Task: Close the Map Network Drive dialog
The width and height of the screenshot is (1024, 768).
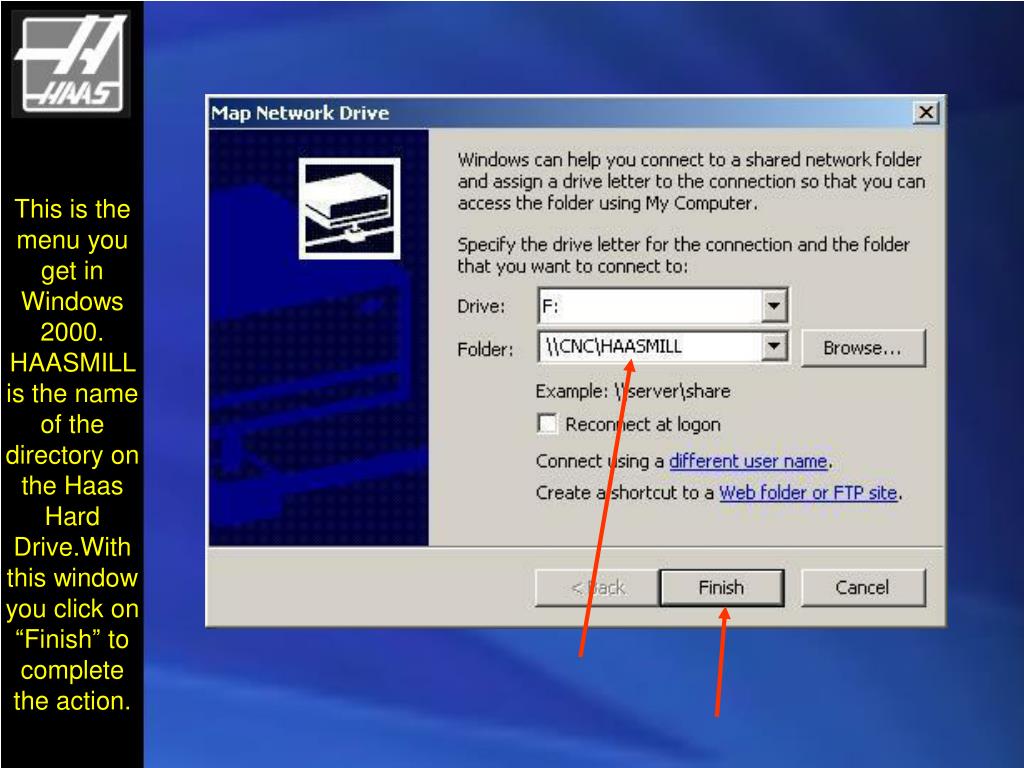Action: (925, 112)
